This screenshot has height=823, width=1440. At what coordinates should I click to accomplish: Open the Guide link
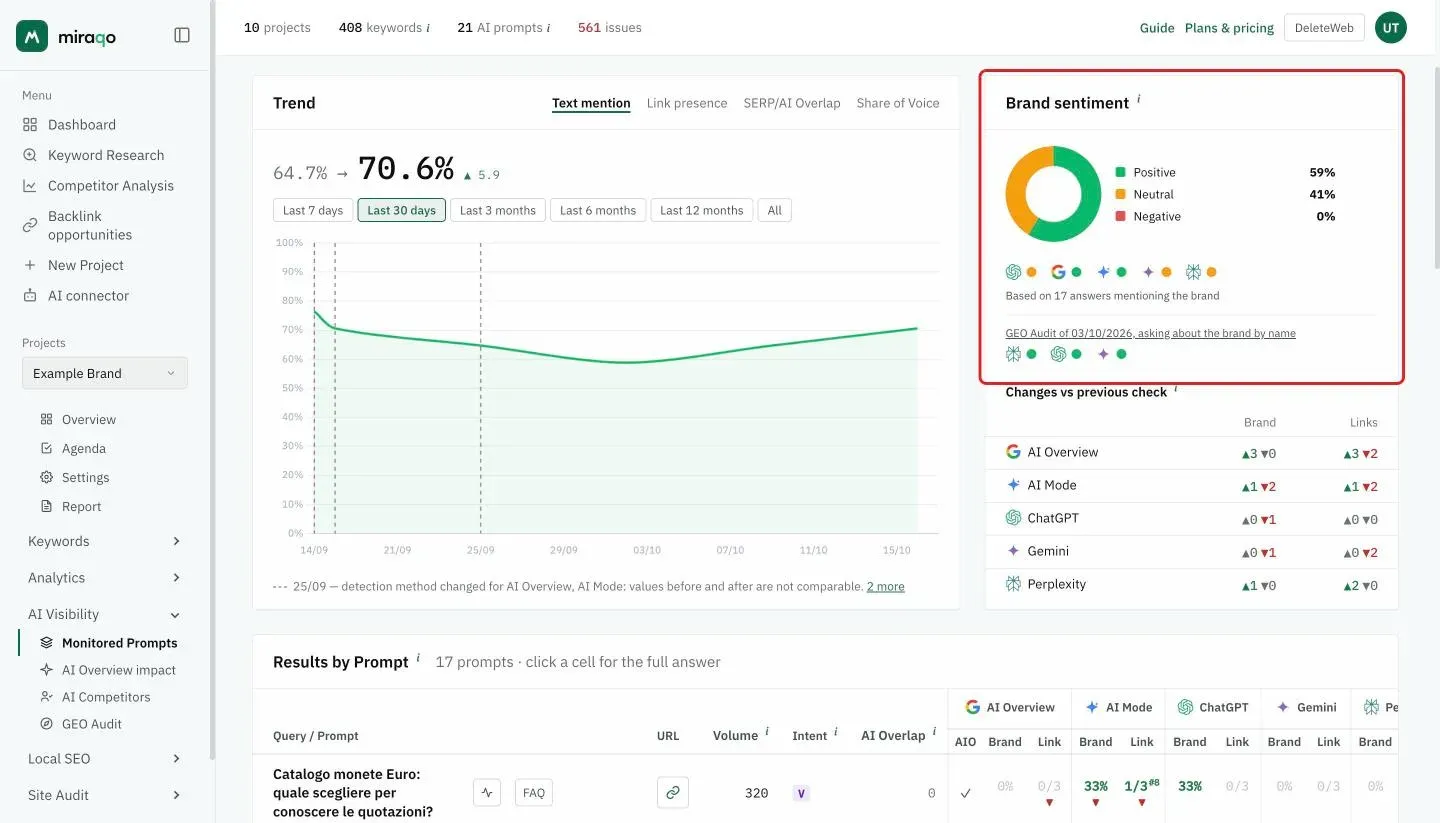point(1157,28)
